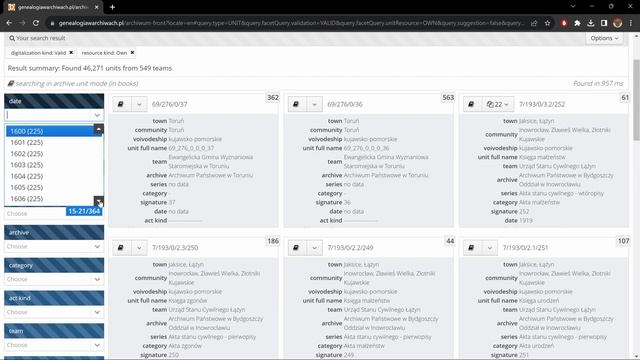Viewport: 640px width, 360px height.
Task: Click scan count badge 44
Action: pyautogui.click(x=450, y=241)
